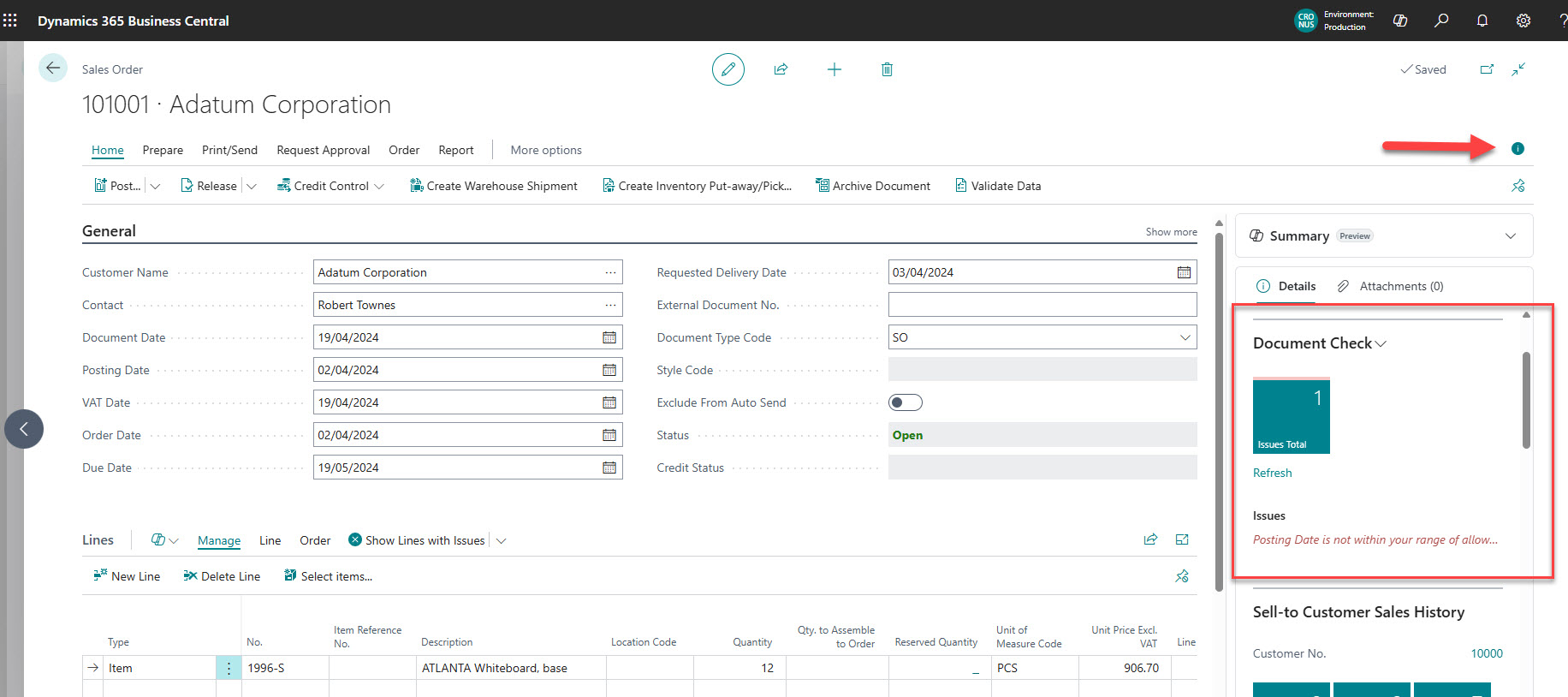Expand Lines section to full view icon

[1182, 539]
